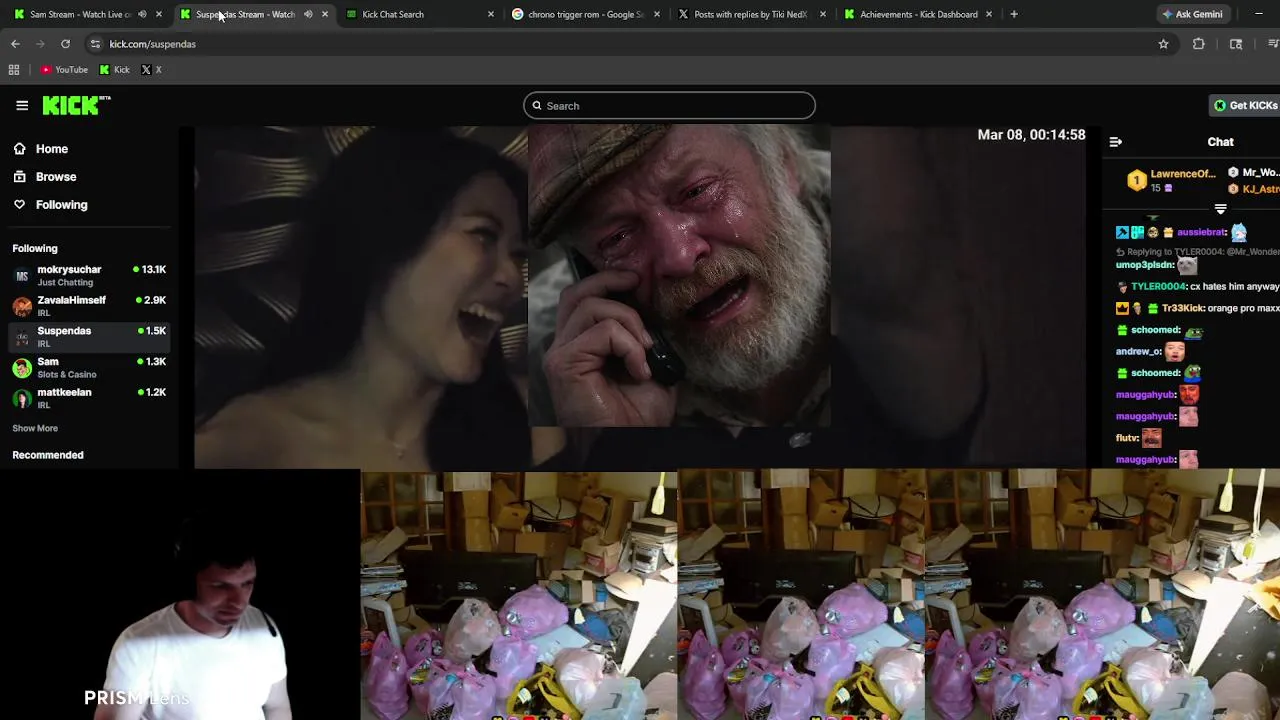1280x720 pixels.
Task: Switch to chrono trigger rom Google tab
Action: point(585,14)
